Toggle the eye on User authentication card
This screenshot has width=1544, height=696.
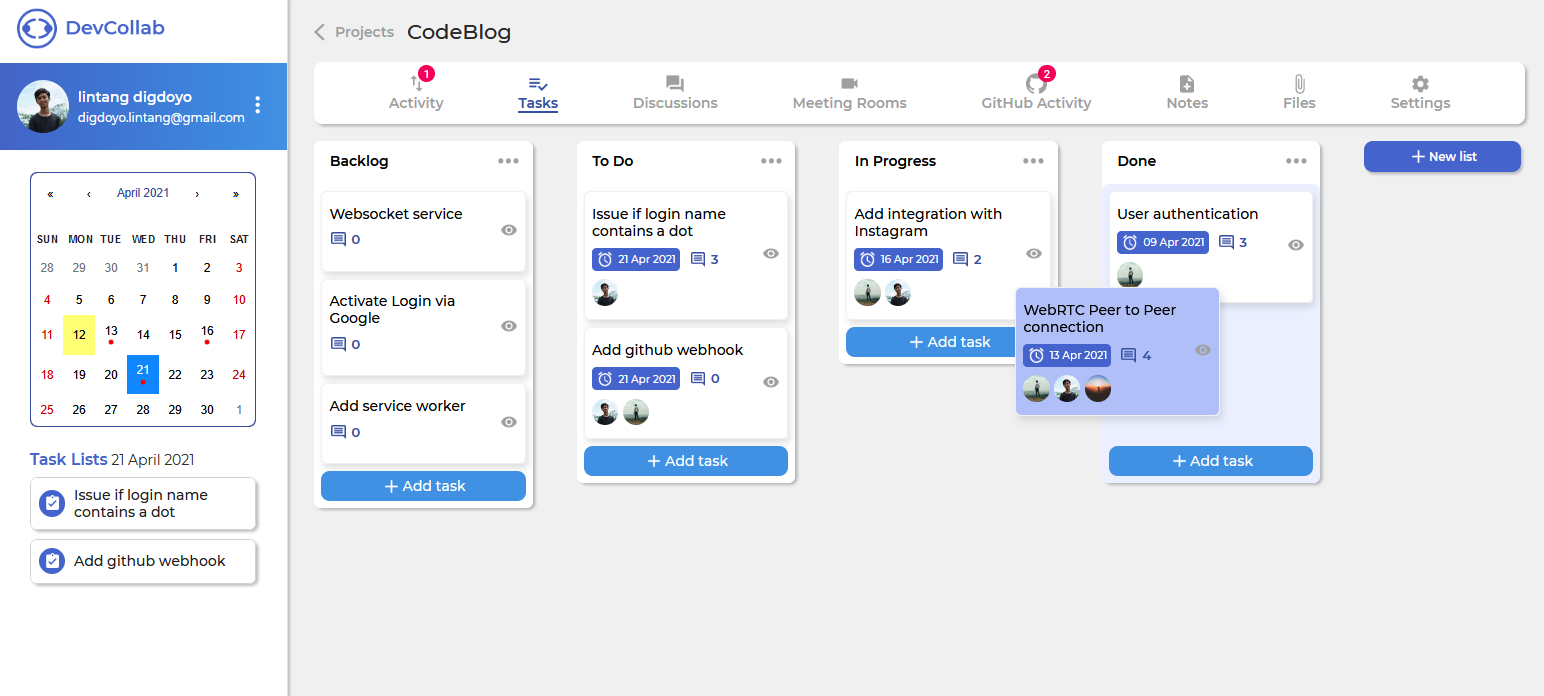point(1295,245)
